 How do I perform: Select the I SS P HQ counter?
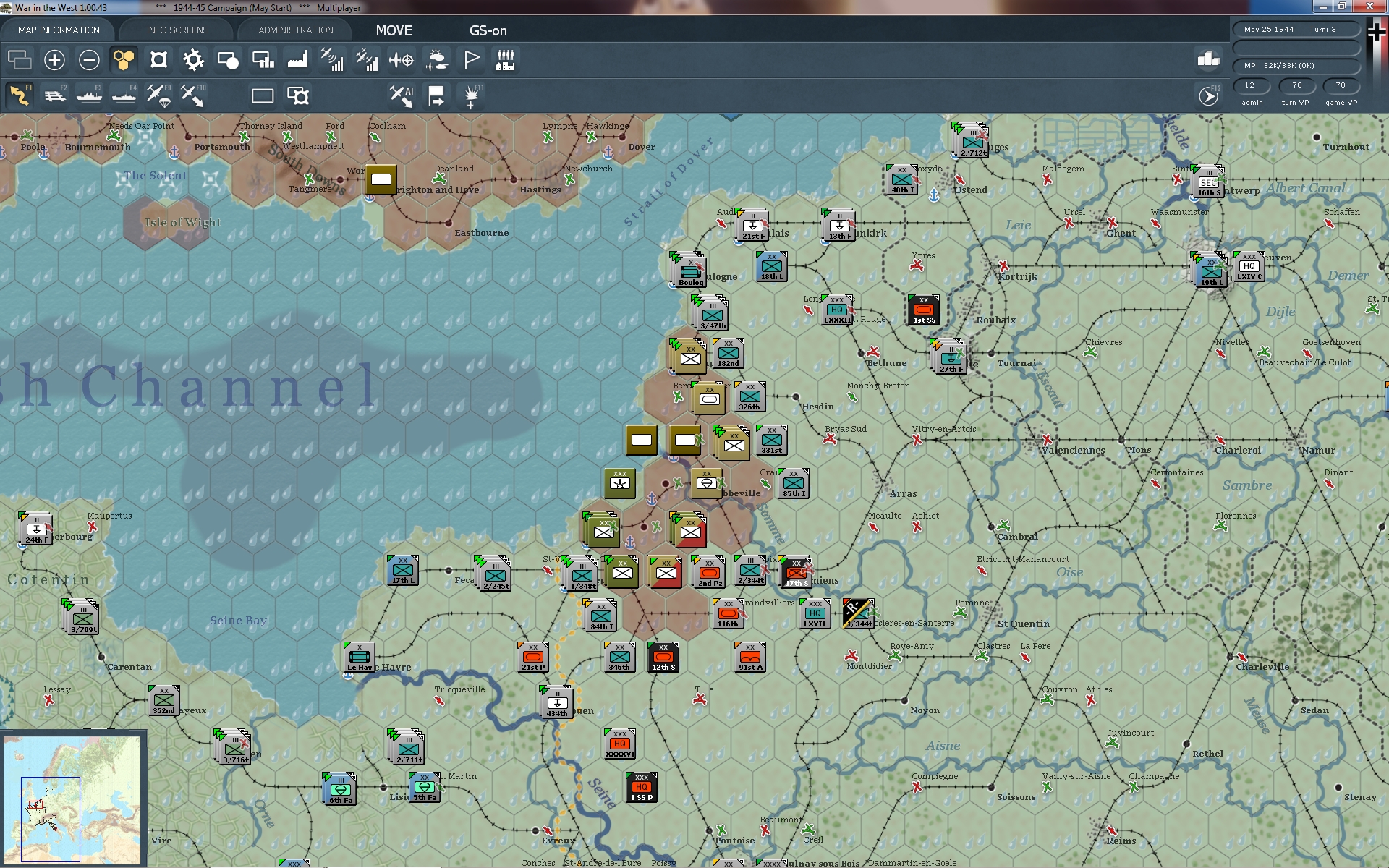click(x=642, y=787)
